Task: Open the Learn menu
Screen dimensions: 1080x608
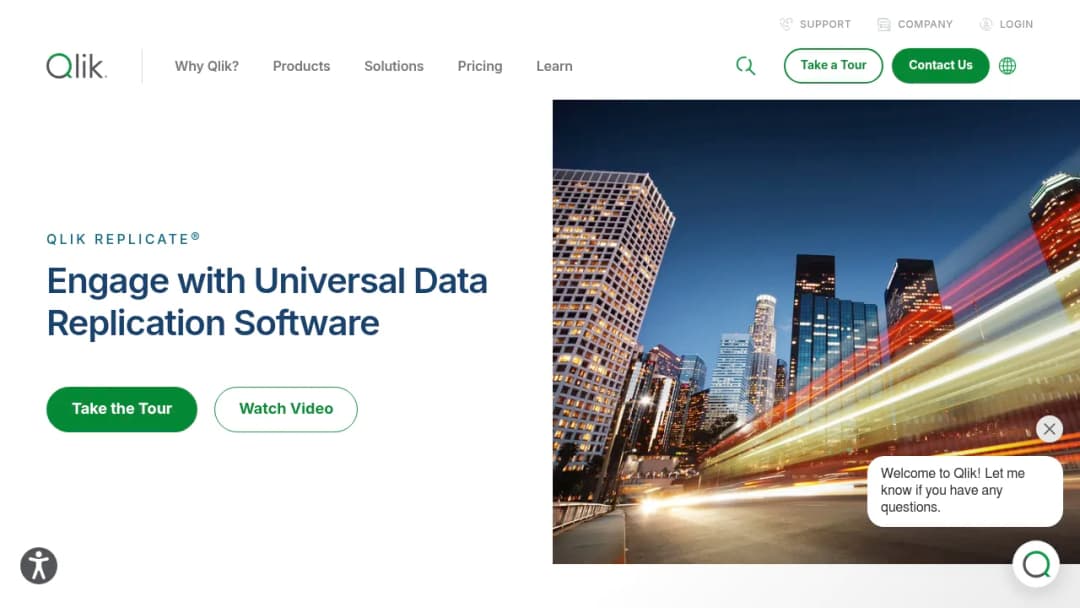Action: click(554, 66)
